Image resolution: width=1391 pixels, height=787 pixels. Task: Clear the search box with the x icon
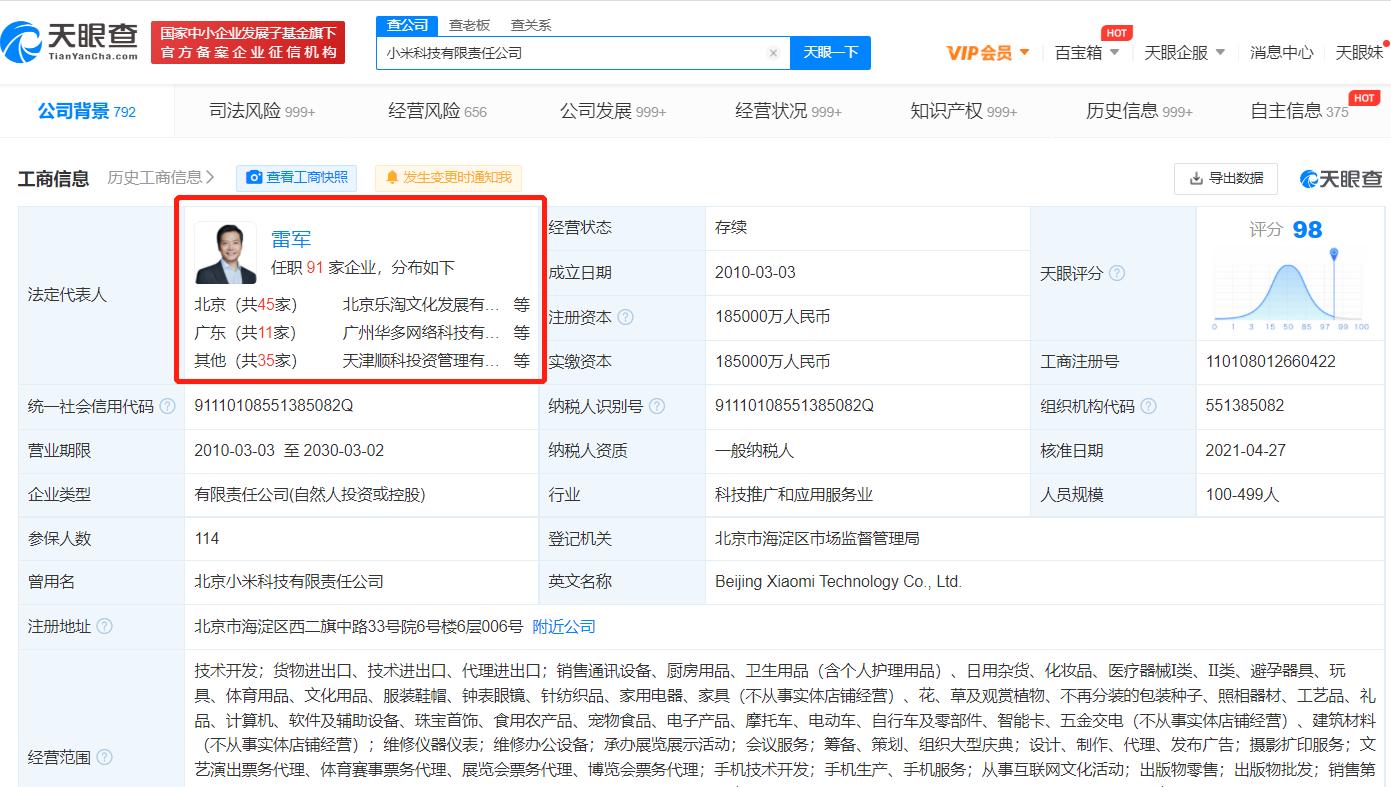(x=773, y=53)
